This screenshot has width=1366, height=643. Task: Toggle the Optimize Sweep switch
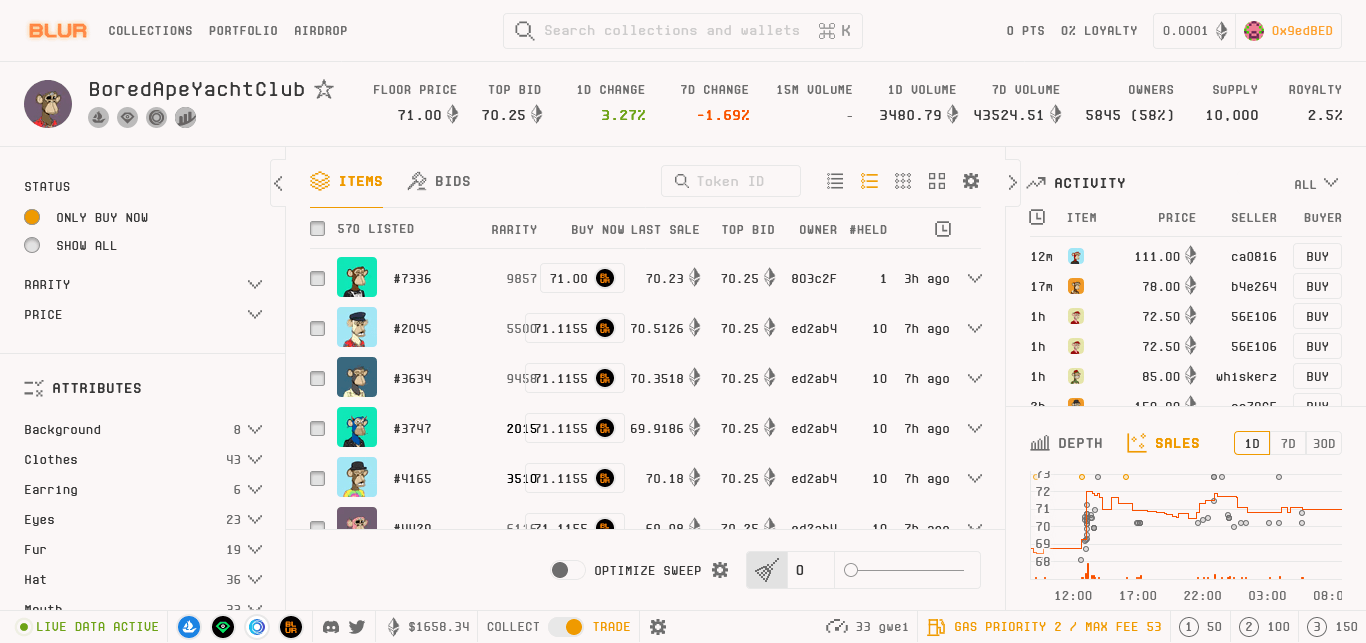567,570
